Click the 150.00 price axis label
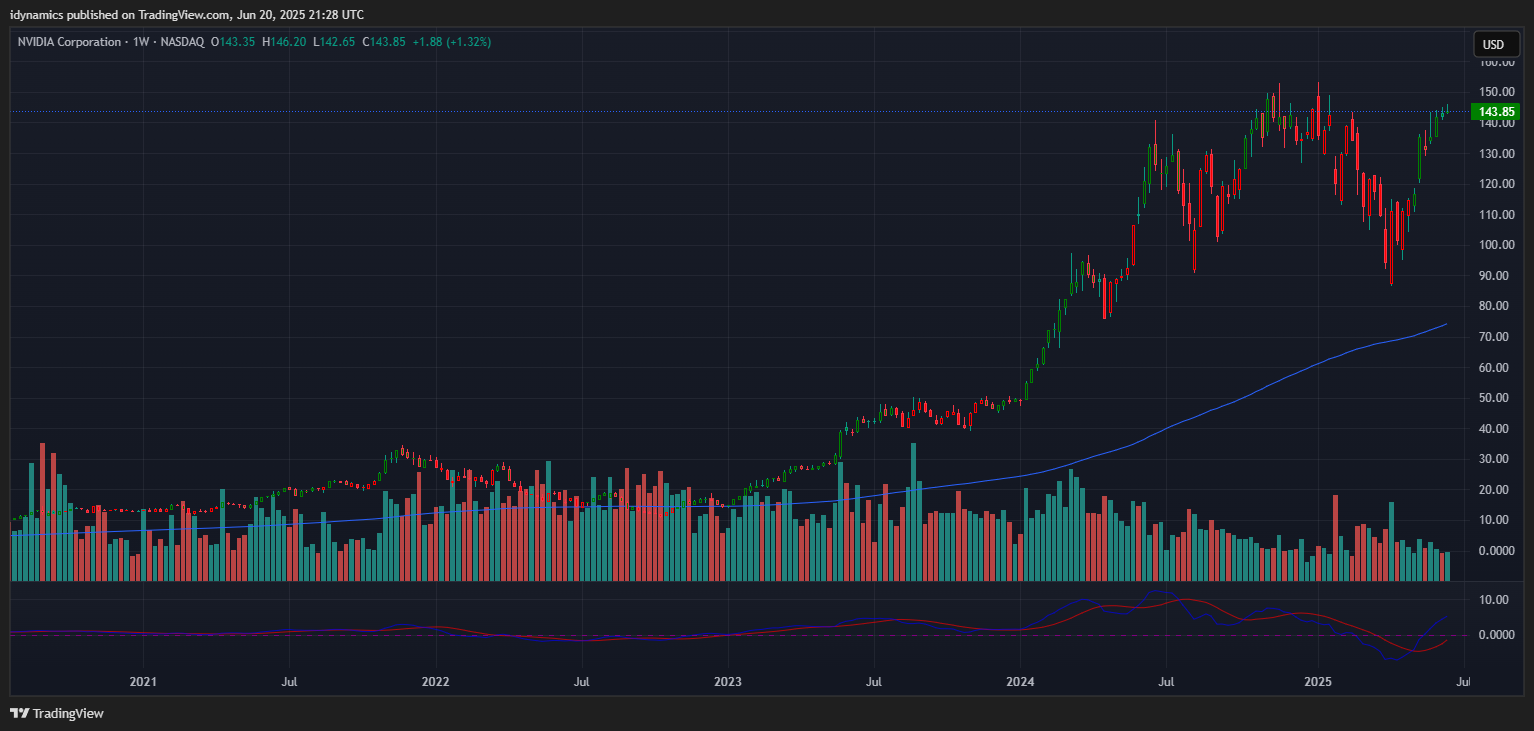 pos(1496,92)
